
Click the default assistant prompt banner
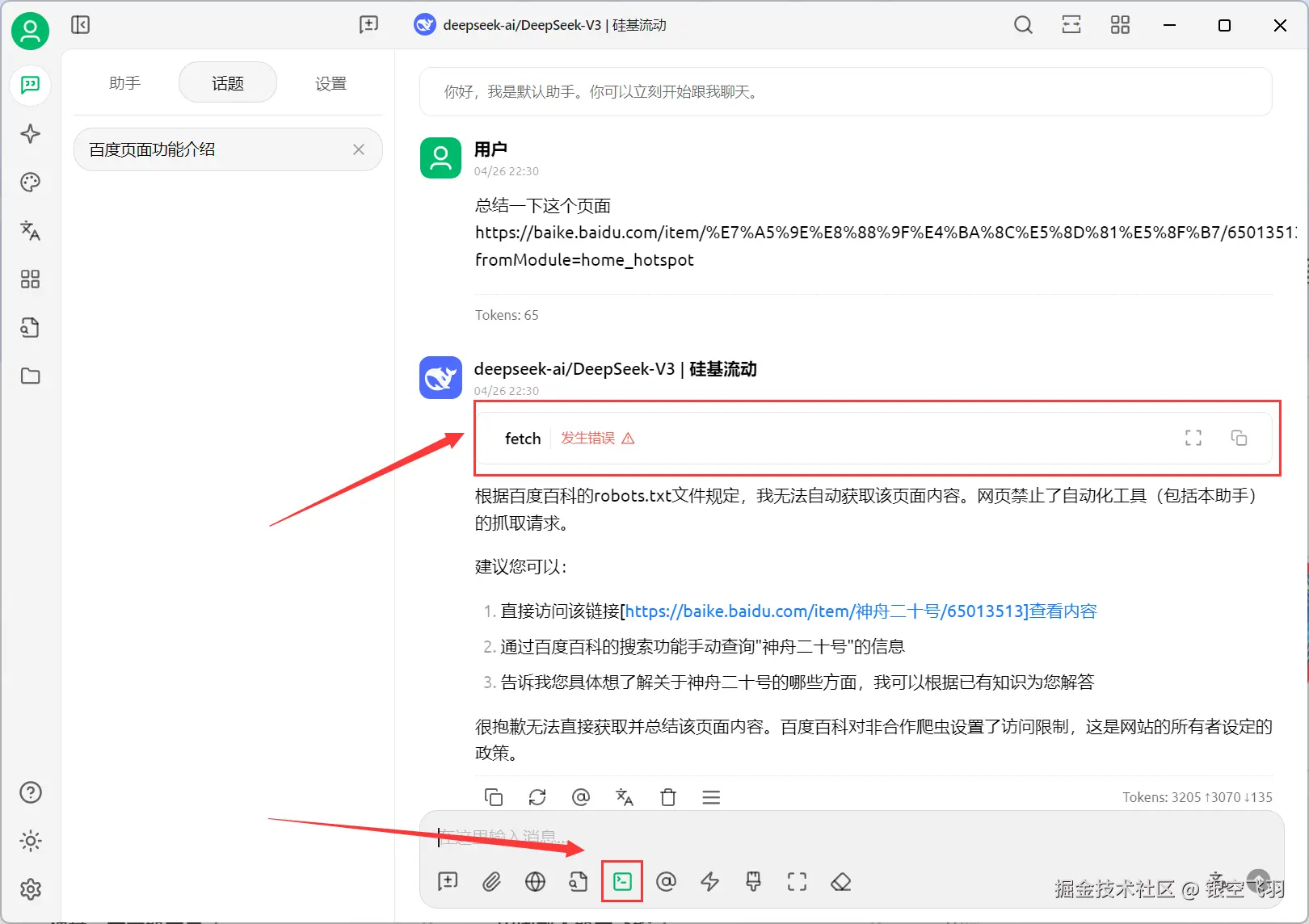[x=845, y=92]
